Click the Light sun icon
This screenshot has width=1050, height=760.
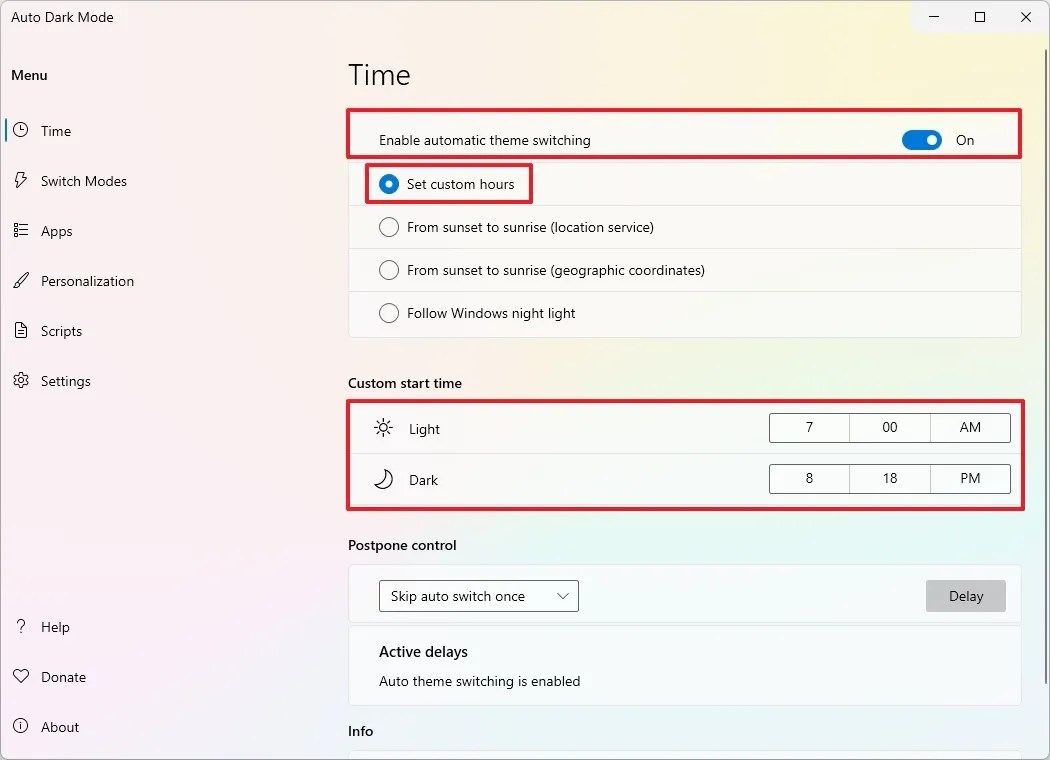(x=382, y=427)
